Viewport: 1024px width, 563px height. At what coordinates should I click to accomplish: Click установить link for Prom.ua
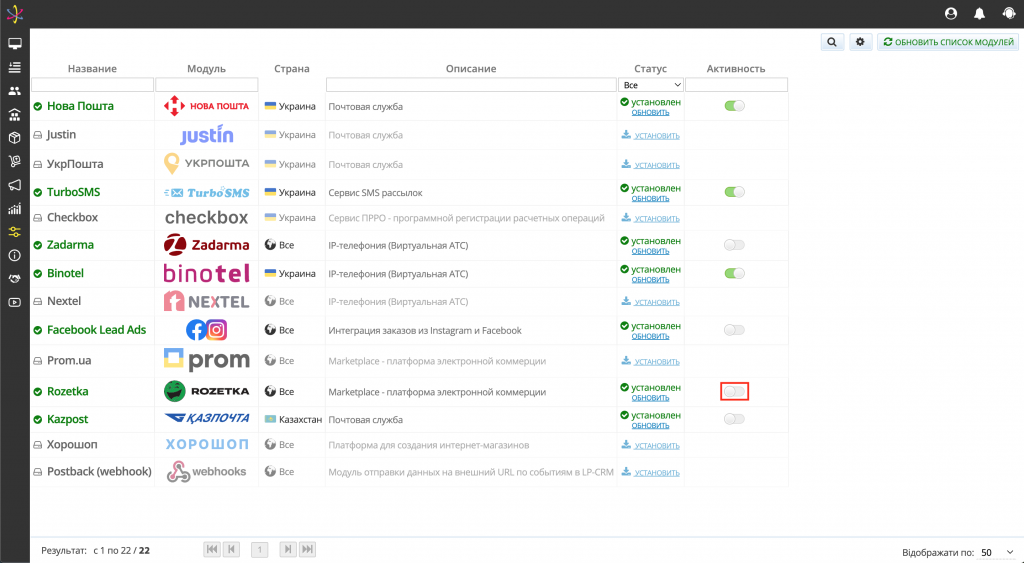point(657,362)
